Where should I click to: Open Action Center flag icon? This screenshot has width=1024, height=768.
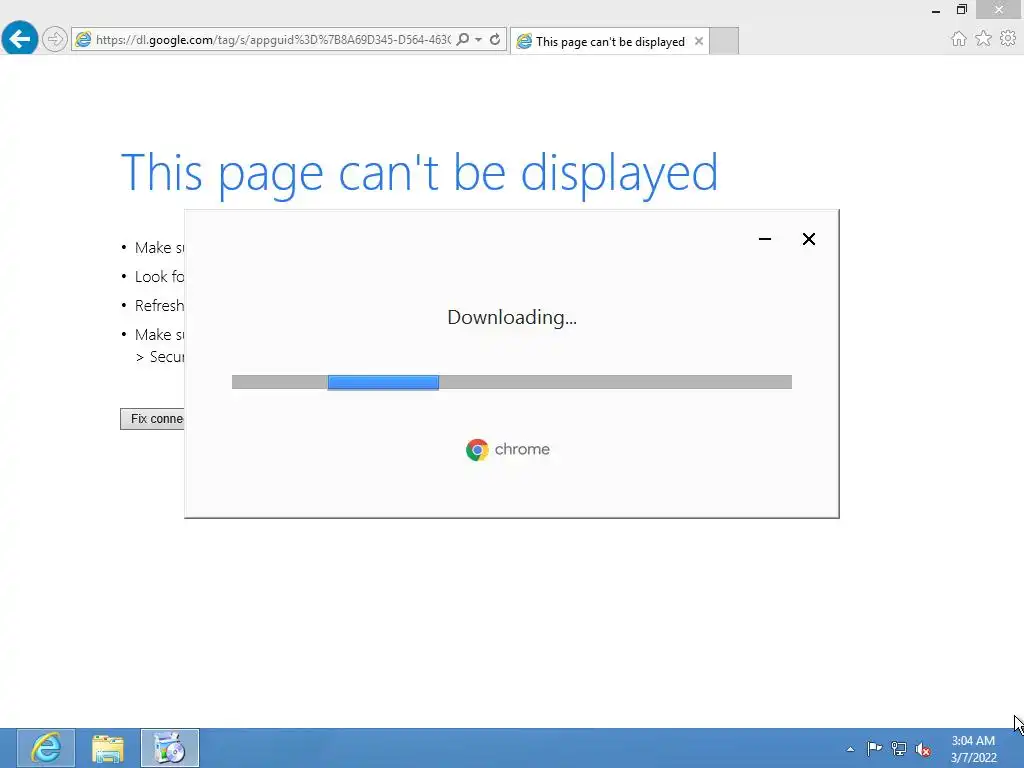click(x=874, y=748)
